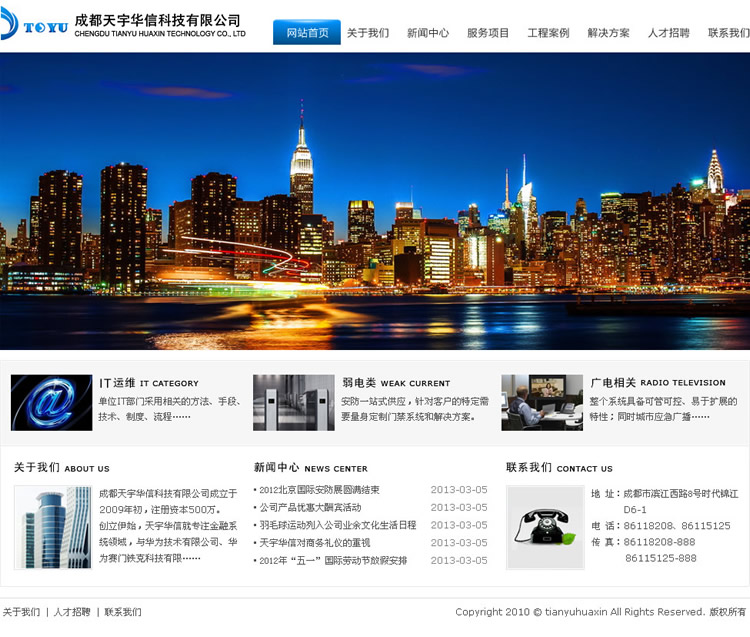Open the 工程案例 menu item

pos(548,33)
